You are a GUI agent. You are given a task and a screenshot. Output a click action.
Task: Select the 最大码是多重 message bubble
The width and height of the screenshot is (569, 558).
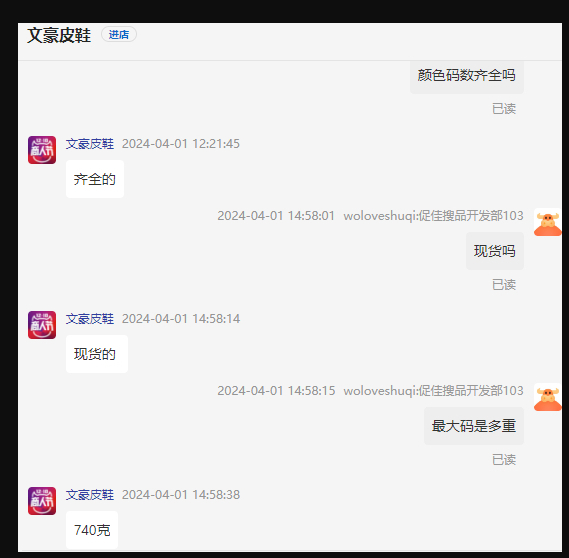[474, 426]
